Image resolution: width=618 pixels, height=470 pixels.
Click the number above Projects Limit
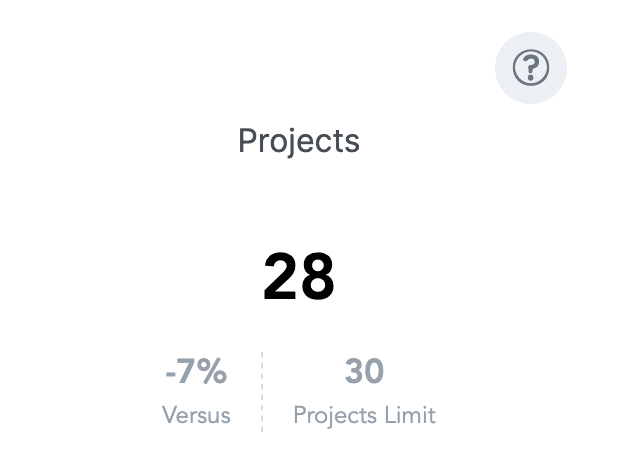(x=364, y=371)
